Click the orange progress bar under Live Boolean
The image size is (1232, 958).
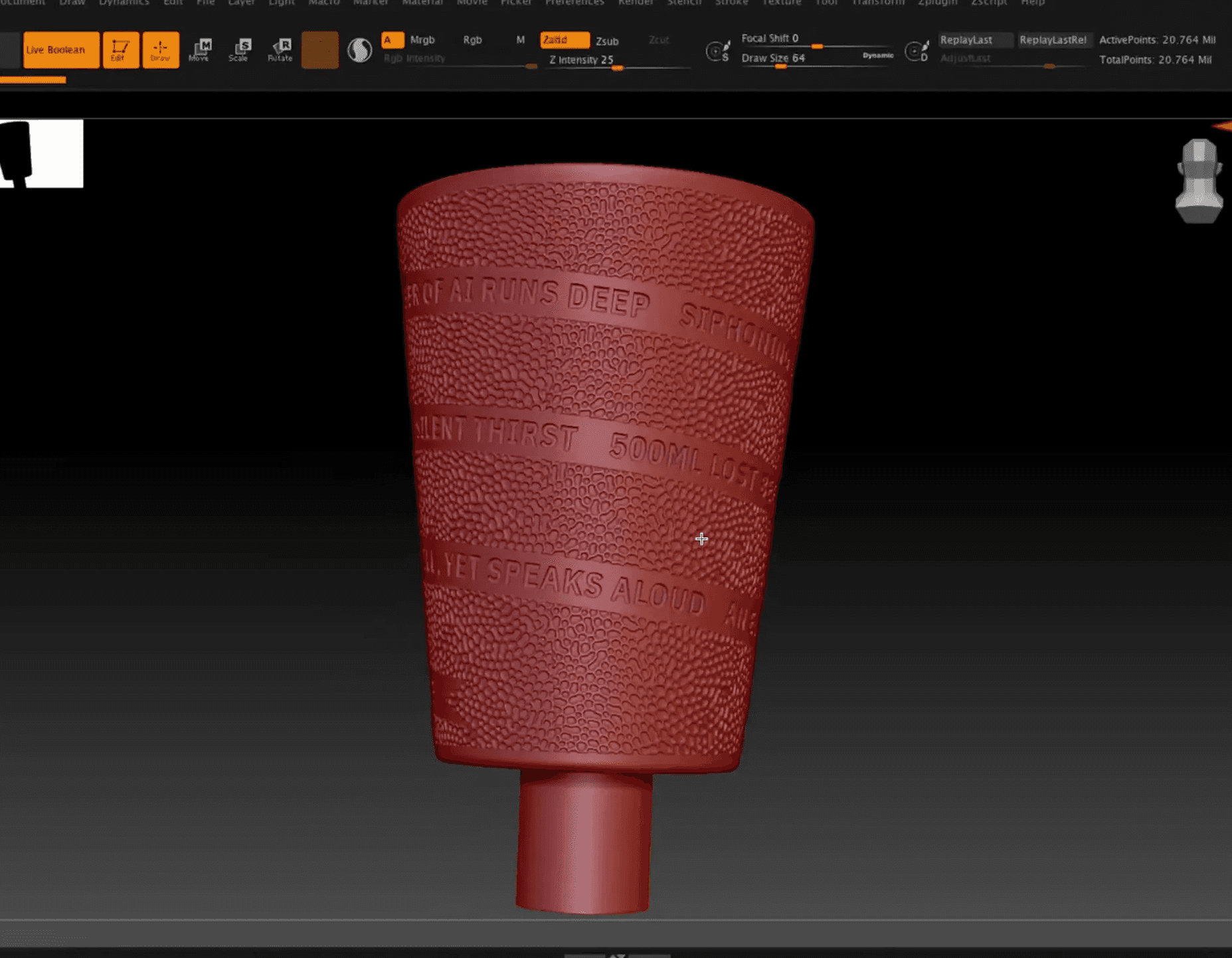click(33, 80)
